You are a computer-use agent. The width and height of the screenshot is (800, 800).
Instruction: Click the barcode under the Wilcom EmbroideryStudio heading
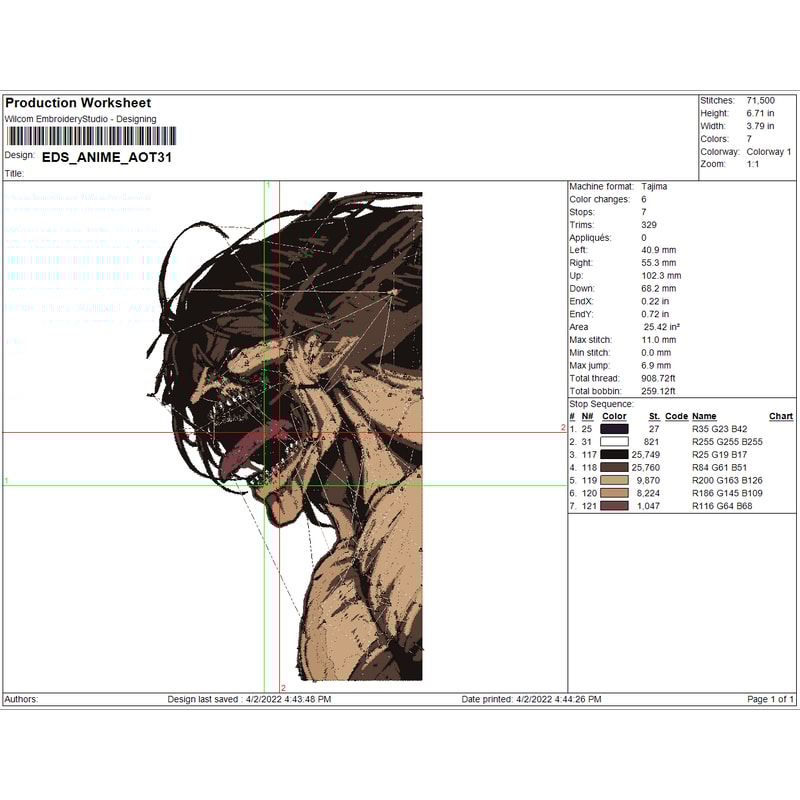[x=90, y=137]
